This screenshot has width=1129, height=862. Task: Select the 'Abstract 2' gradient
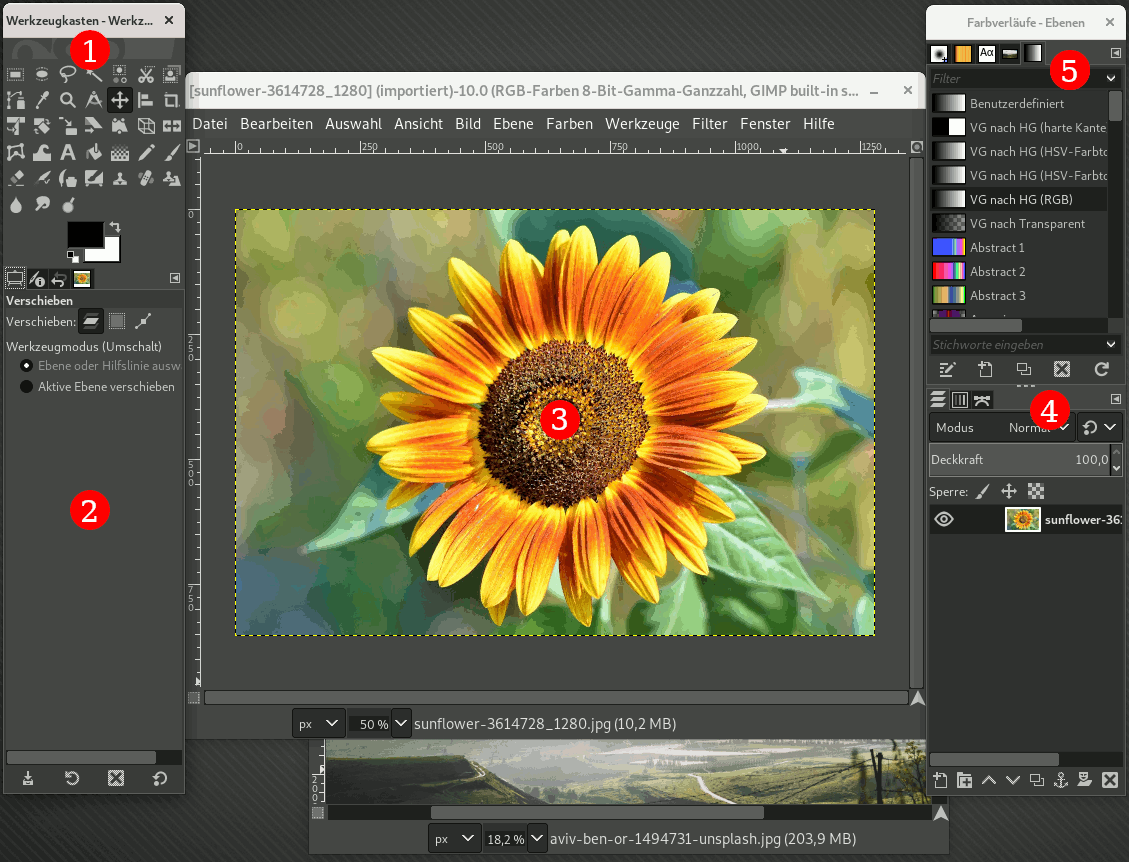[997, 271]
